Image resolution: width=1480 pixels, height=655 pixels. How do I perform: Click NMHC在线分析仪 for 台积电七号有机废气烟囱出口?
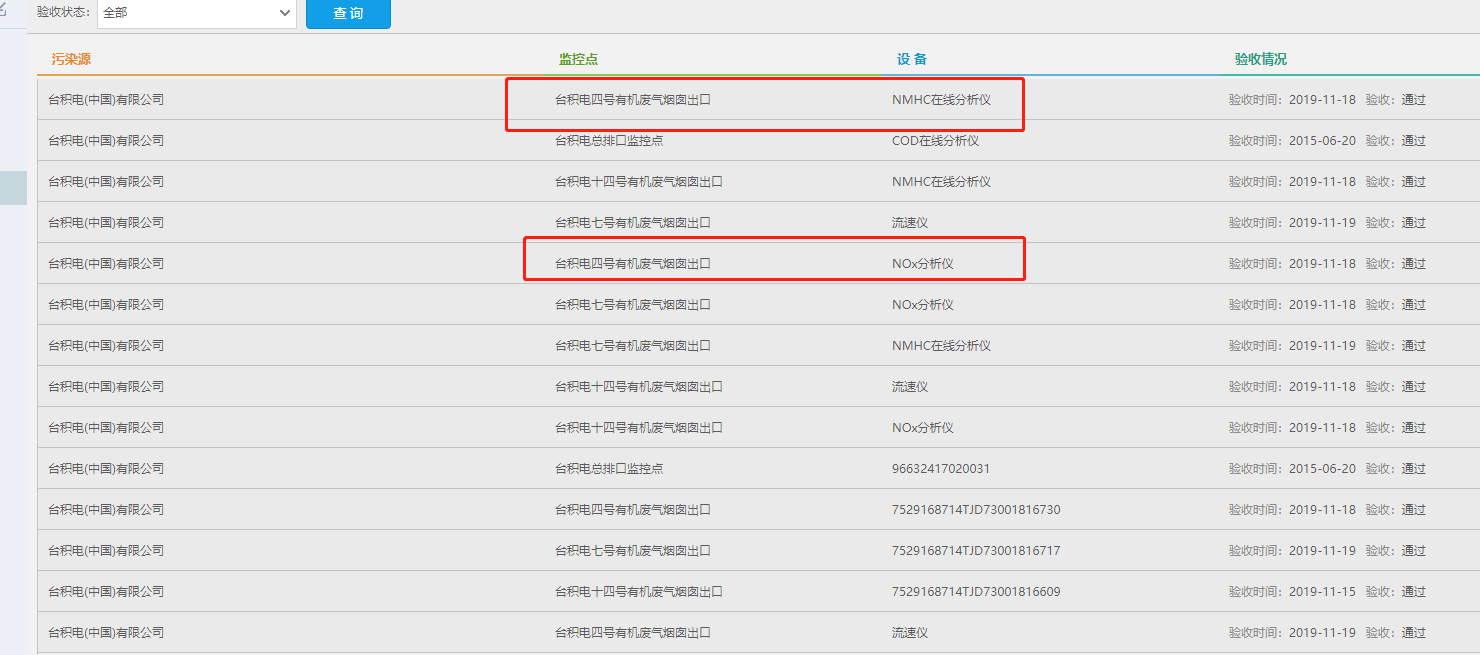point(941,346)
